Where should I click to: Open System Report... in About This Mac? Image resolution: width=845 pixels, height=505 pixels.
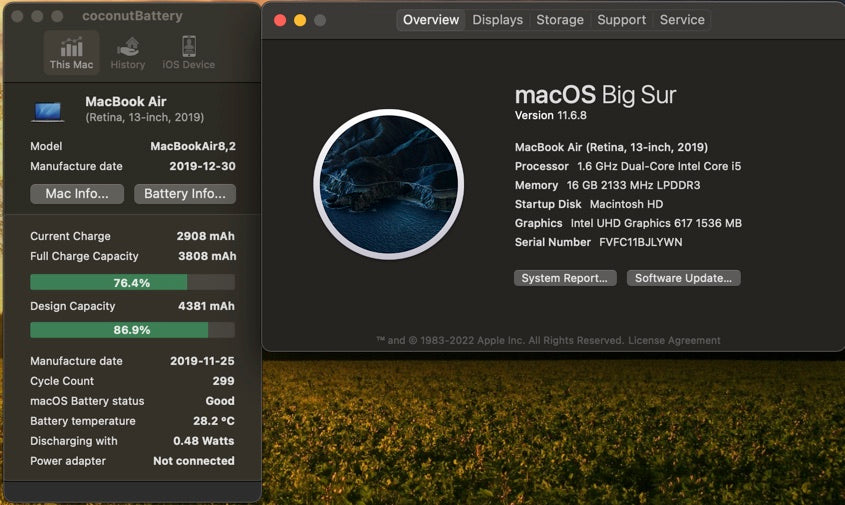point(565,278)
